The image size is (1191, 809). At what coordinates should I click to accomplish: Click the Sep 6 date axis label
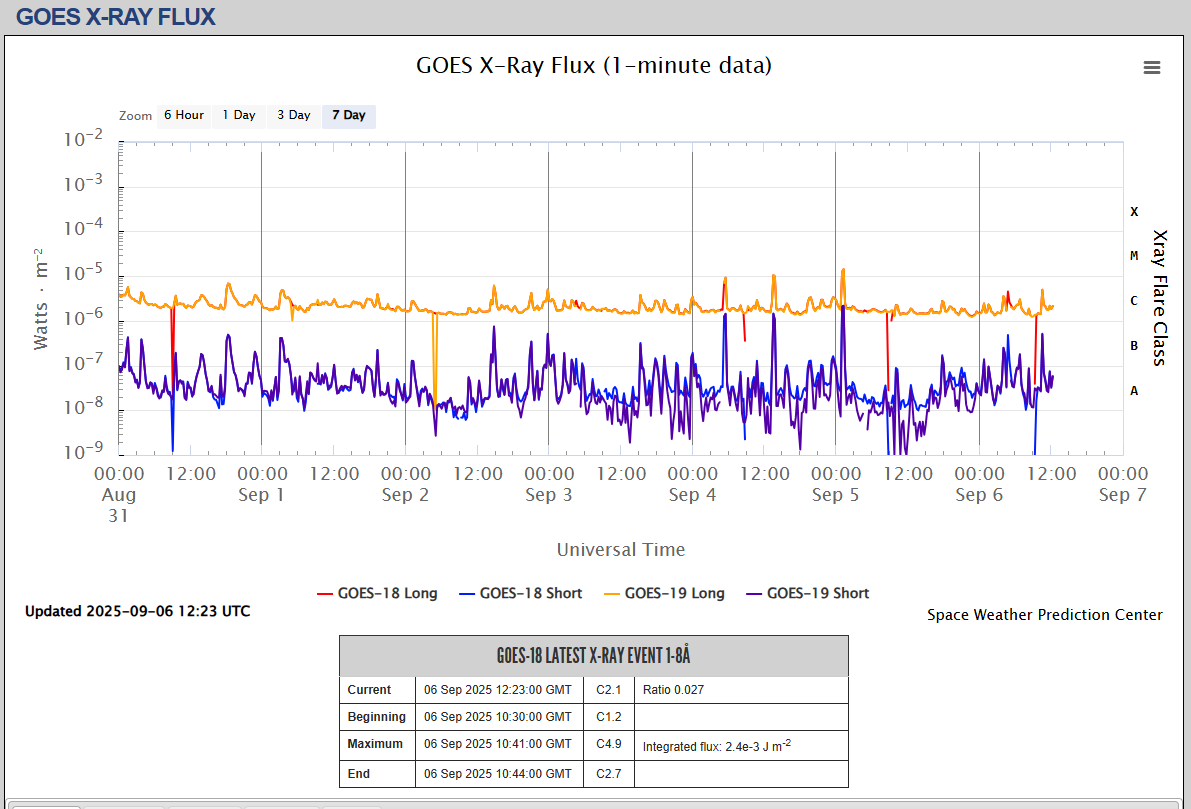point(978,495)
